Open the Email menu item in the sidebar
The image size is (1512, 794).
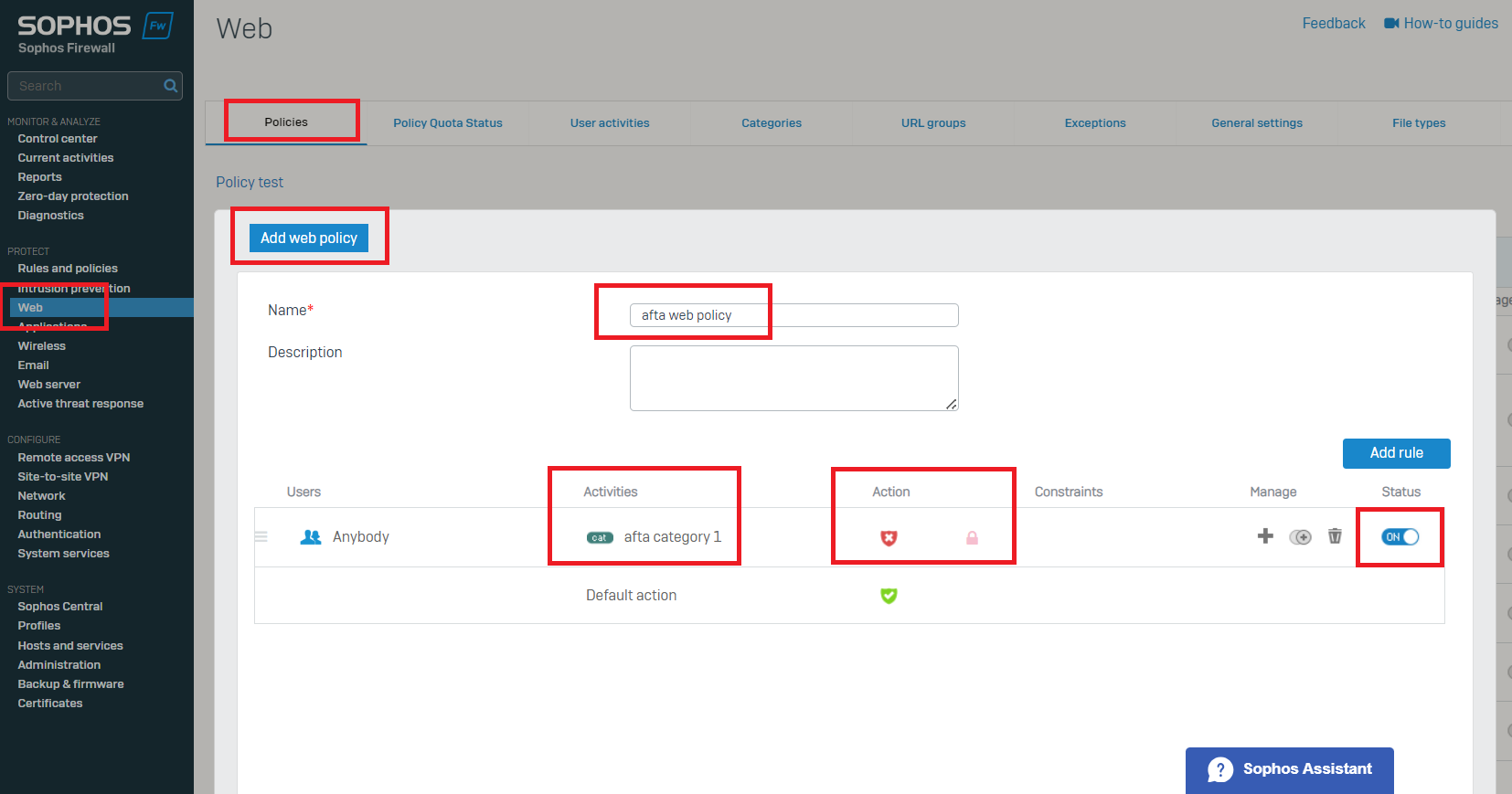click(34, 365)
